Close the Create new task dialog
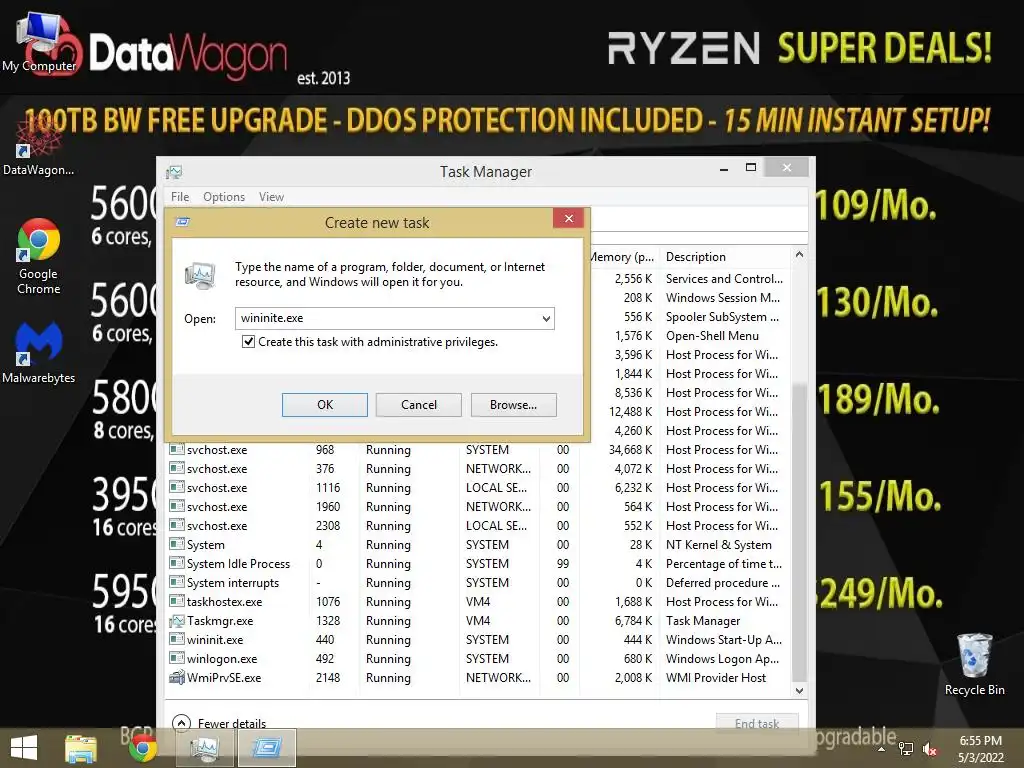 tap(568, 219)
